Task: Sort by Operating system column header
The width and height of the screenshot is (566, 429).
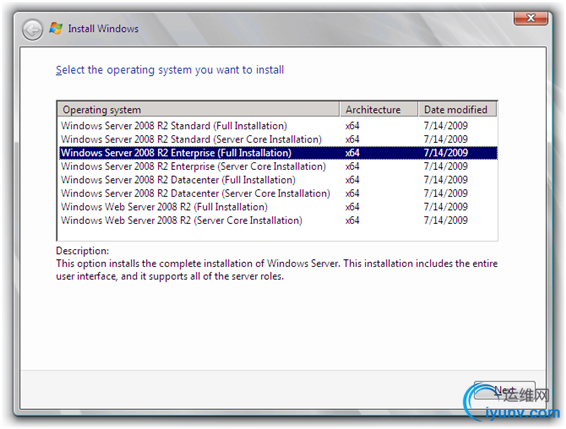Action: (x=198, y=109)
